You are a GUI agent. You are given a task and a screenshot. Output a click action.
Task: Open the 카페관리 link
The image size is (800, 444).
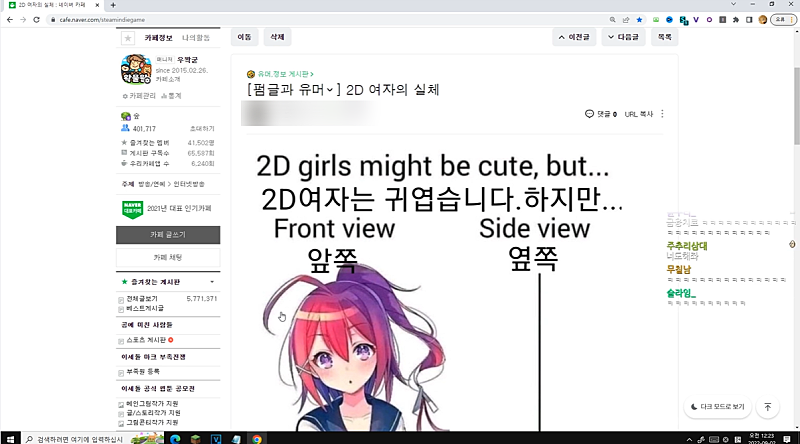(139, 96)
